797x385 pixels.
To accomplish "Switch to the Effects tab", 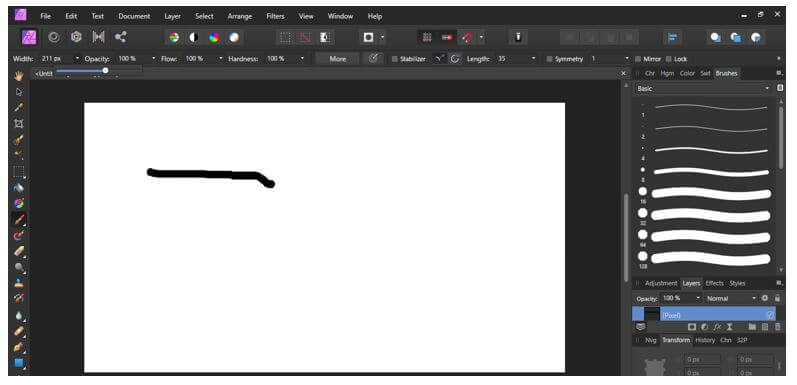I will point(714,283).
